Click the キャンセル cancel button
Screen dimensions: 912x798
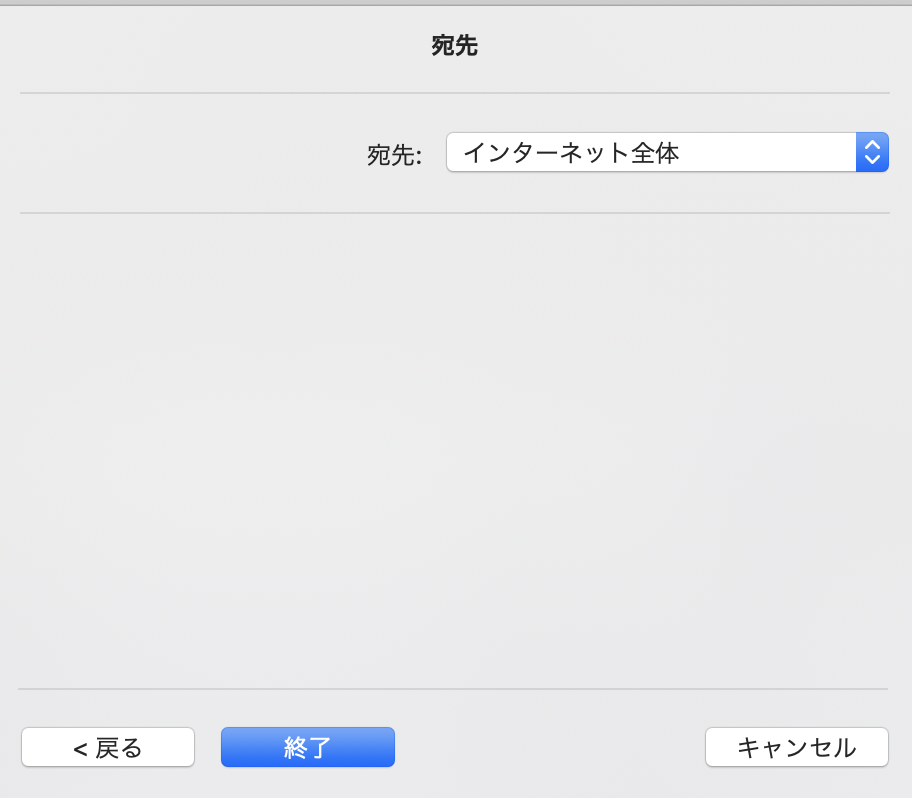tap(797, 747)
